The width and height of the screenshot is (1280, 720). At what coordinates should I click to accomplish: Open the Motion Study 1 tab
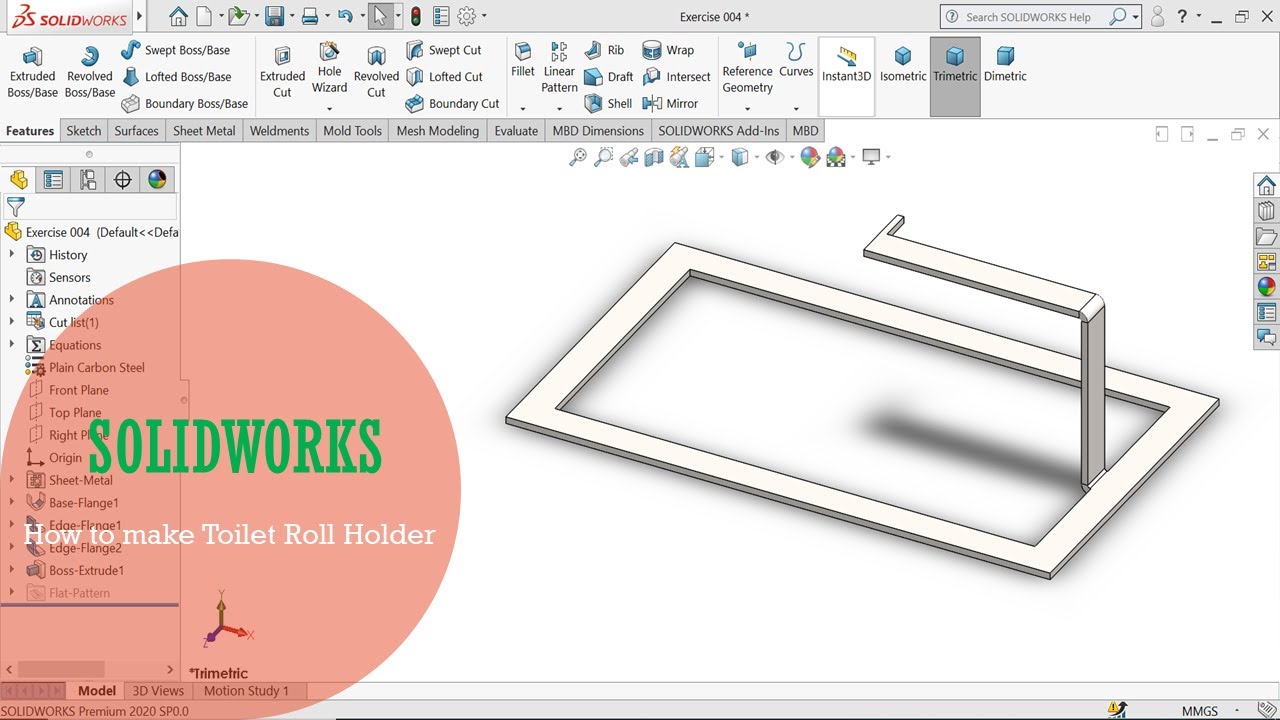click(x=246, y=690)
